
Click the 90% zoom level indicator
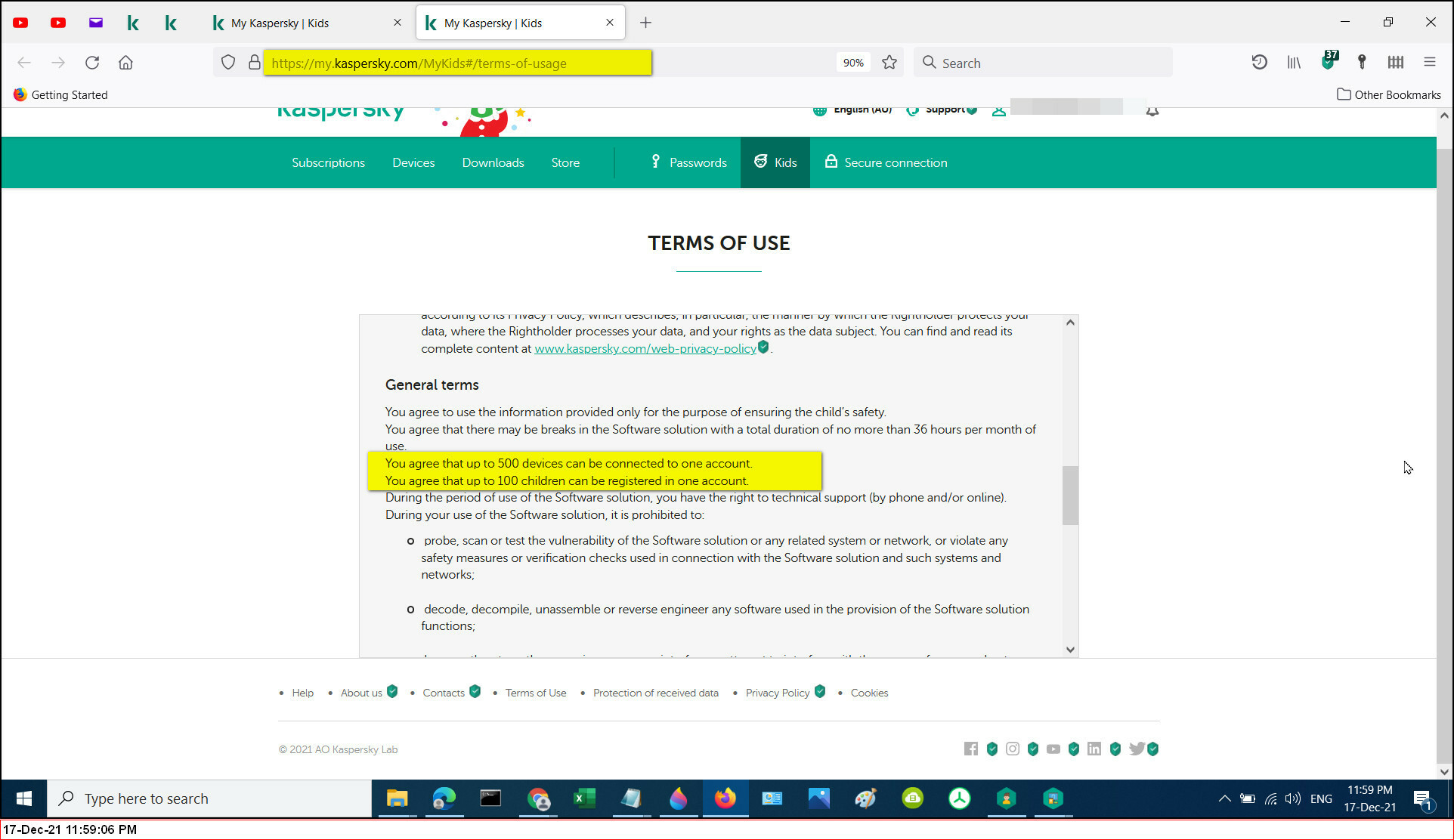point(853,63)
